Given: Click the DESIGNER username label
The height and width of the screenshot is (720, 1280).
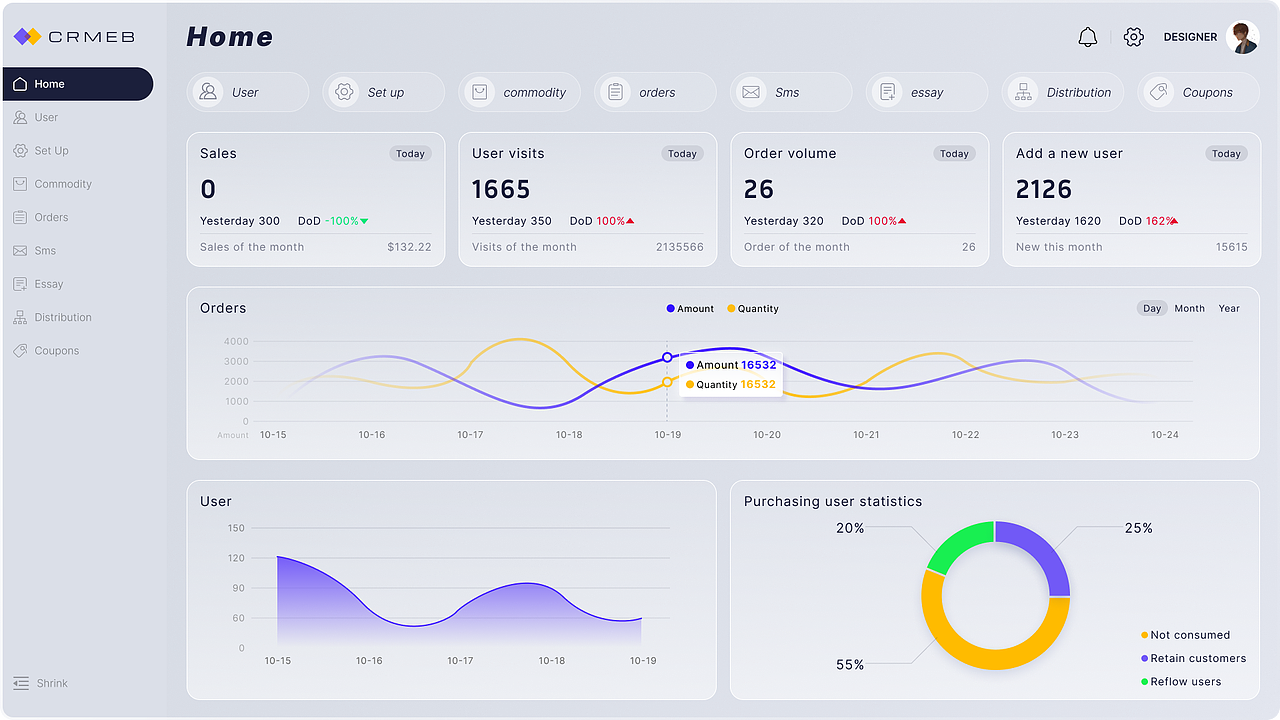Looking at the screenshot, I should point(1190,37).
